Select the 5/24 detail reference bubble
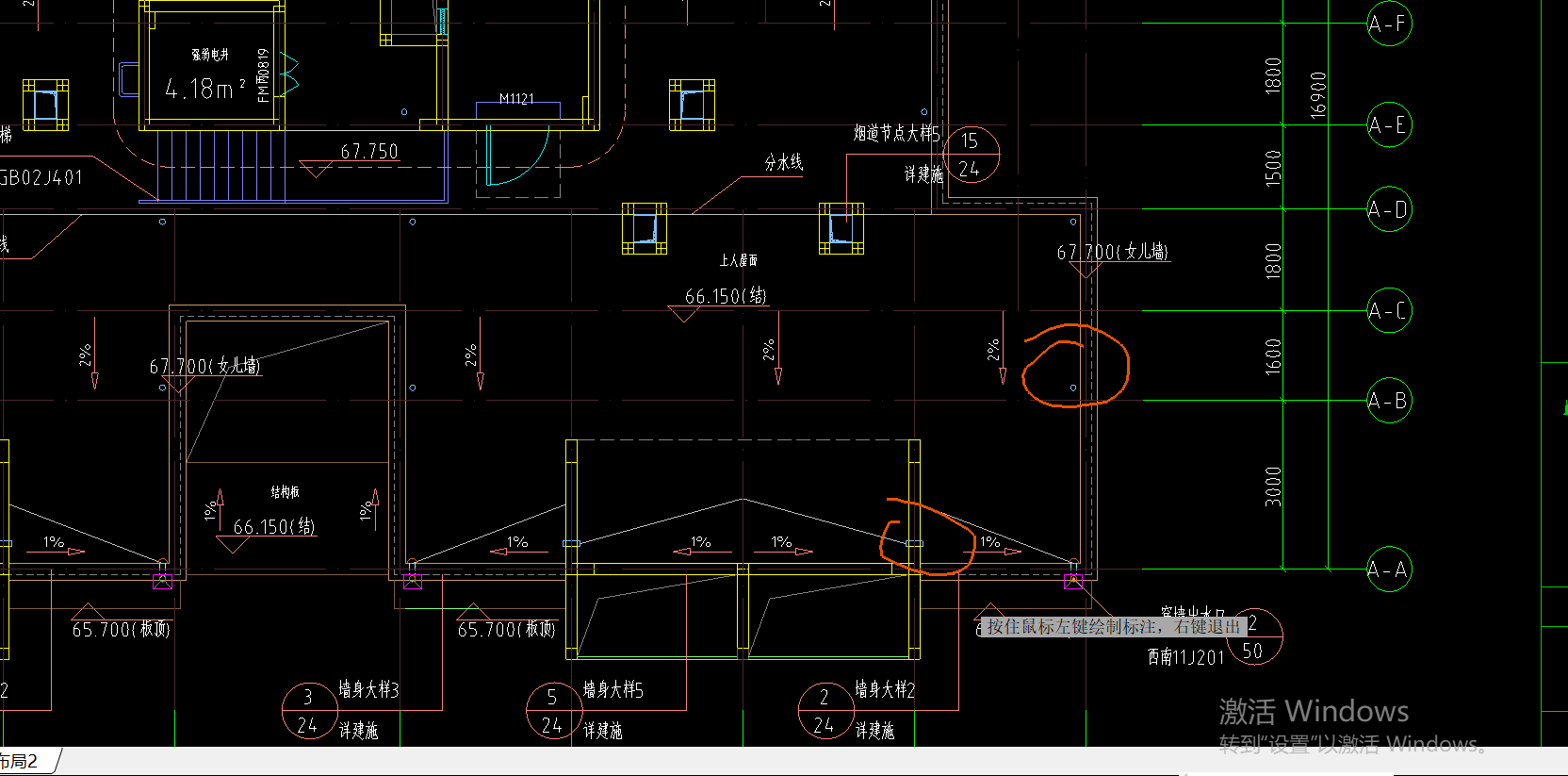 [553, 711]
